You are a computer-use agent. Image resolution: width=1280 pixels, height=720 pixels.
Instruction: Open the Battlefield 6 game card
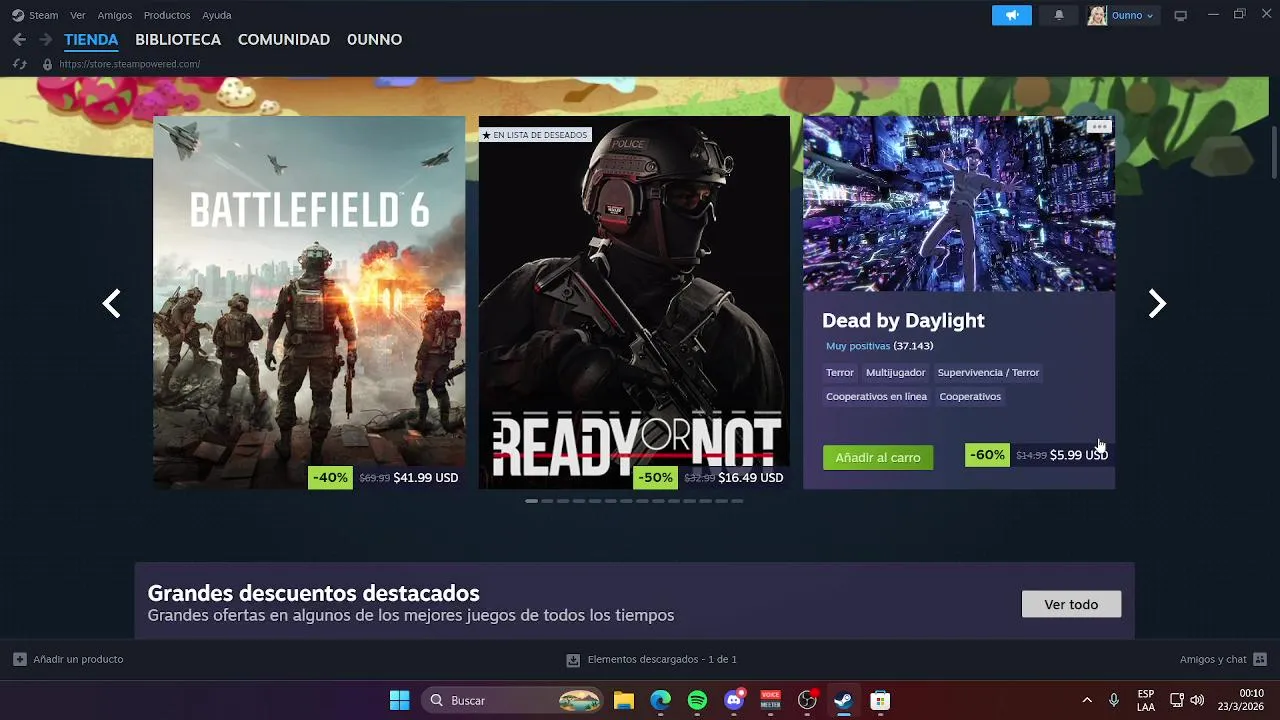[309, 302]
